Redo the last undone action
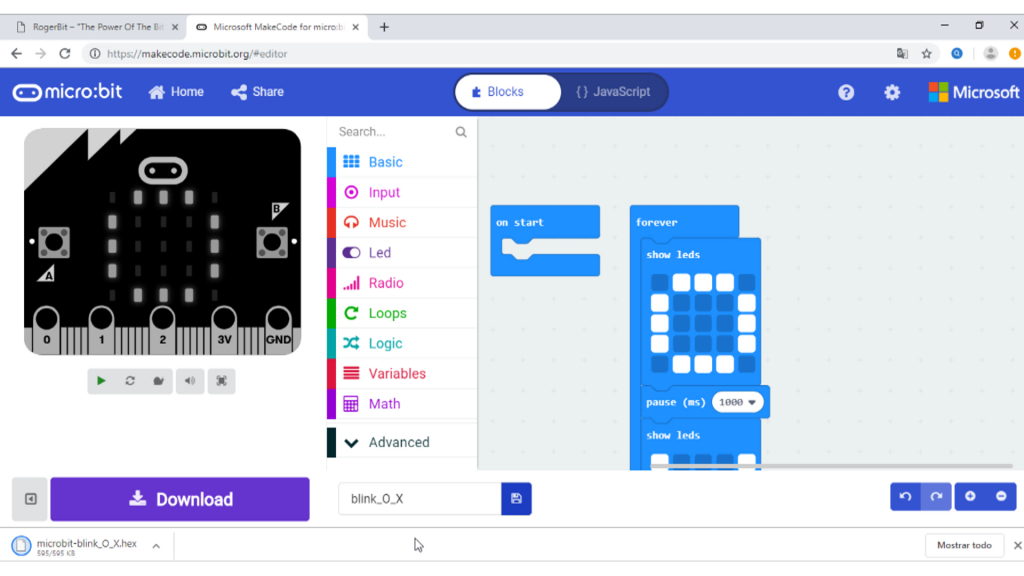 tap(936, 496)
